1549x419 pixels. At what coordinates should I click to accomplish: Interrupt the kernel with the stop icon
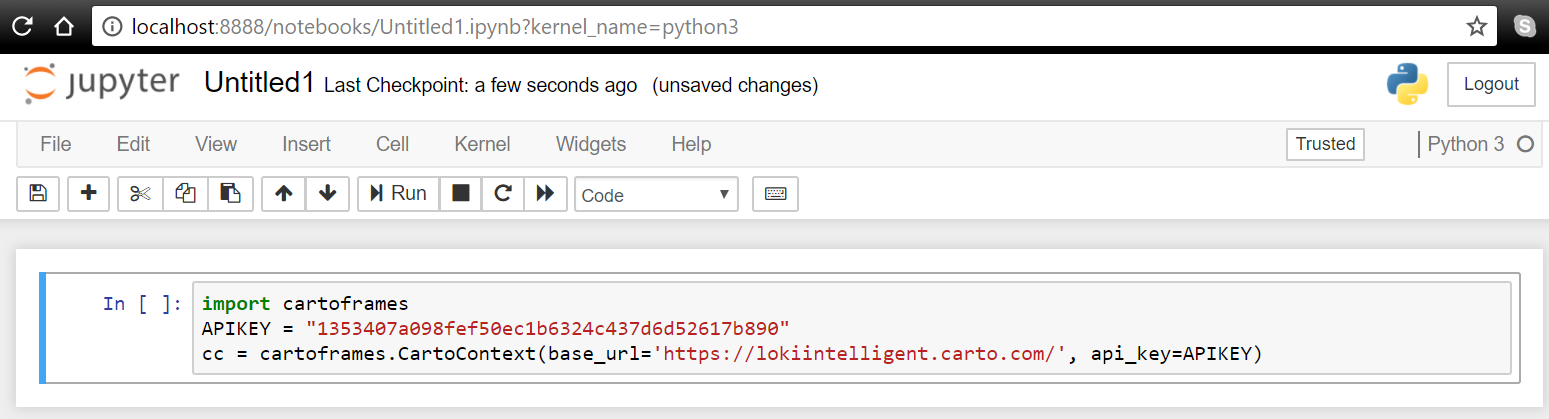click(x=460, y=194)
